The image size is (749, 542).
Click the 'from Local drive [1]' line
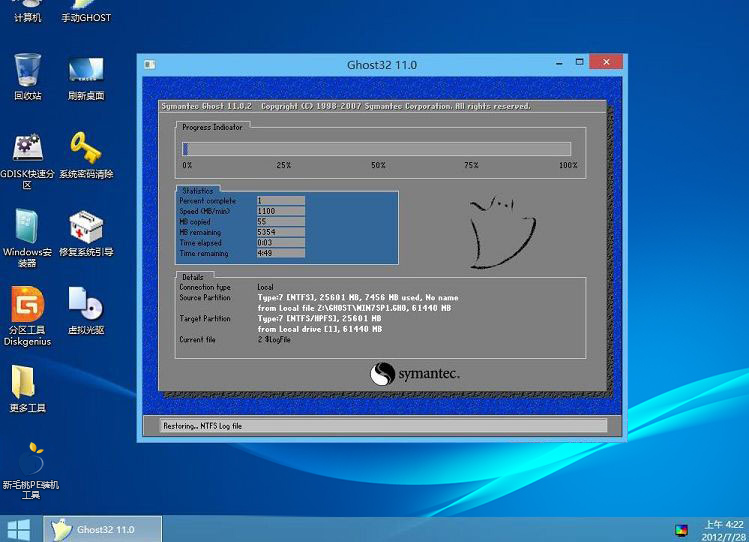pos(320,329)
